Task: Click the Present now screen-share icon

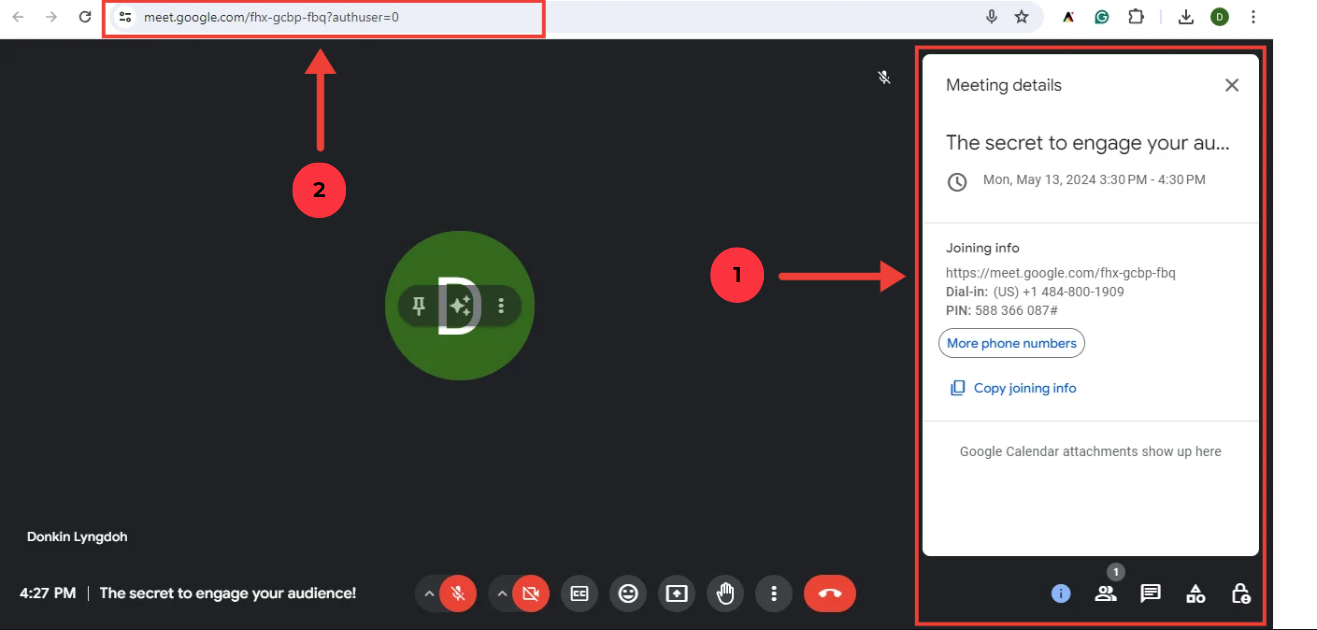Action: point(677,593)
